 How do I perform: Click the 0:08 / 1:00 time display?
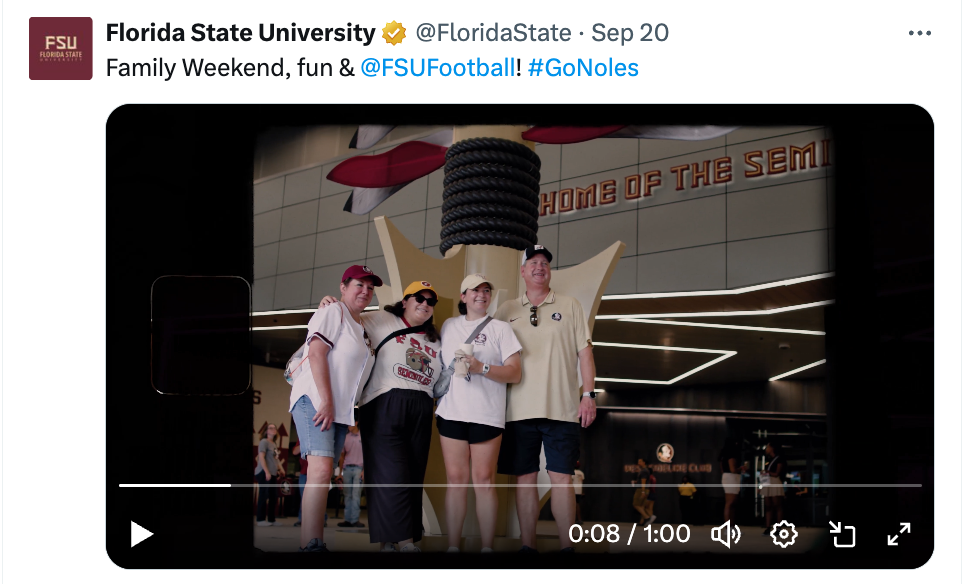coord(629,534)
